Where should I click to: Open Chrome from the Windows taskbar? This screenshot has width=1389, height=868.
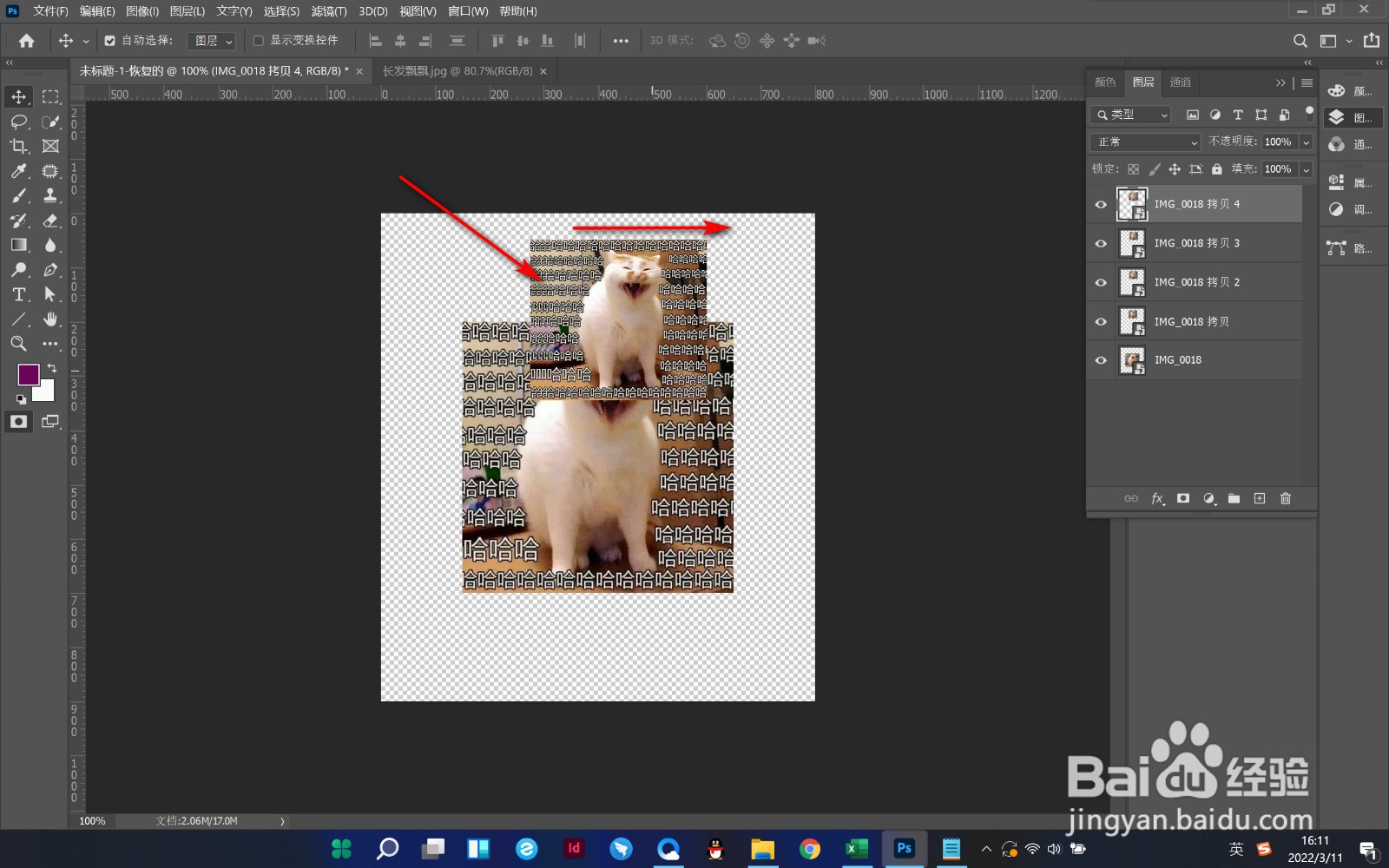click(809, 849)
